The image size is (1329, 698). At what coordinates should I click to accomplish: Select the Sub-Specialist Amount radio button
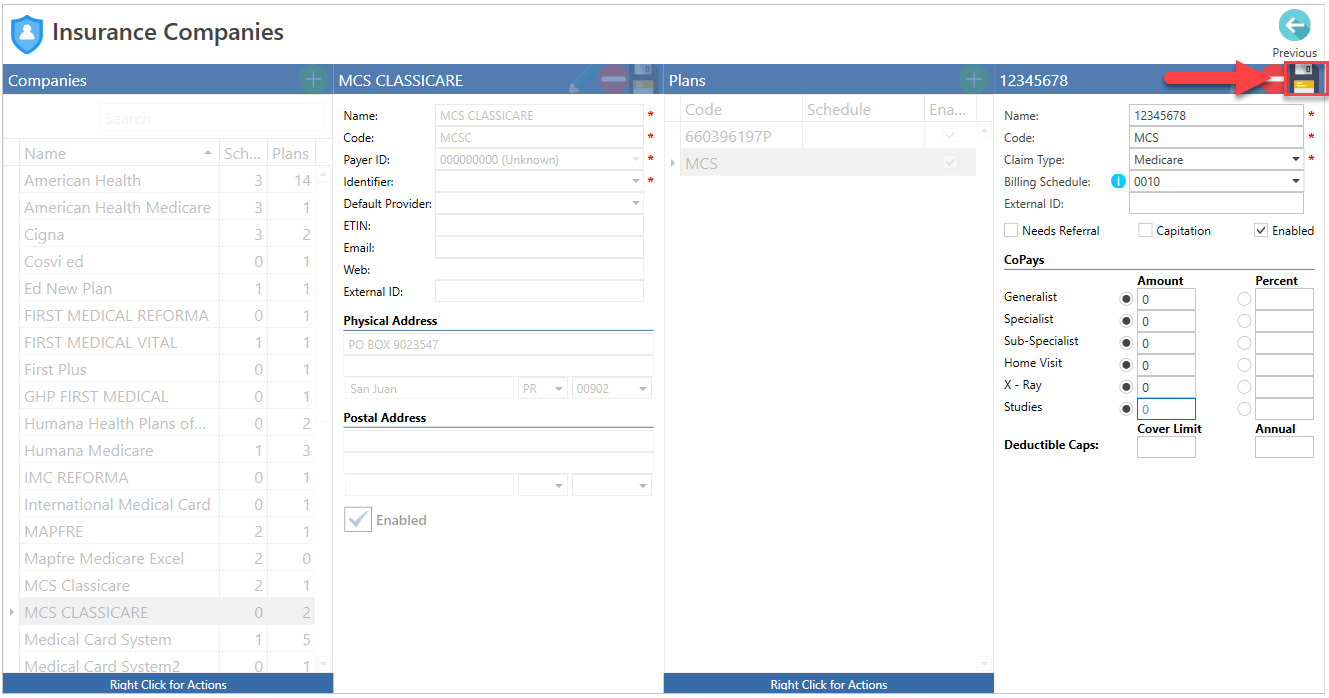click(x=1127, y=343)
